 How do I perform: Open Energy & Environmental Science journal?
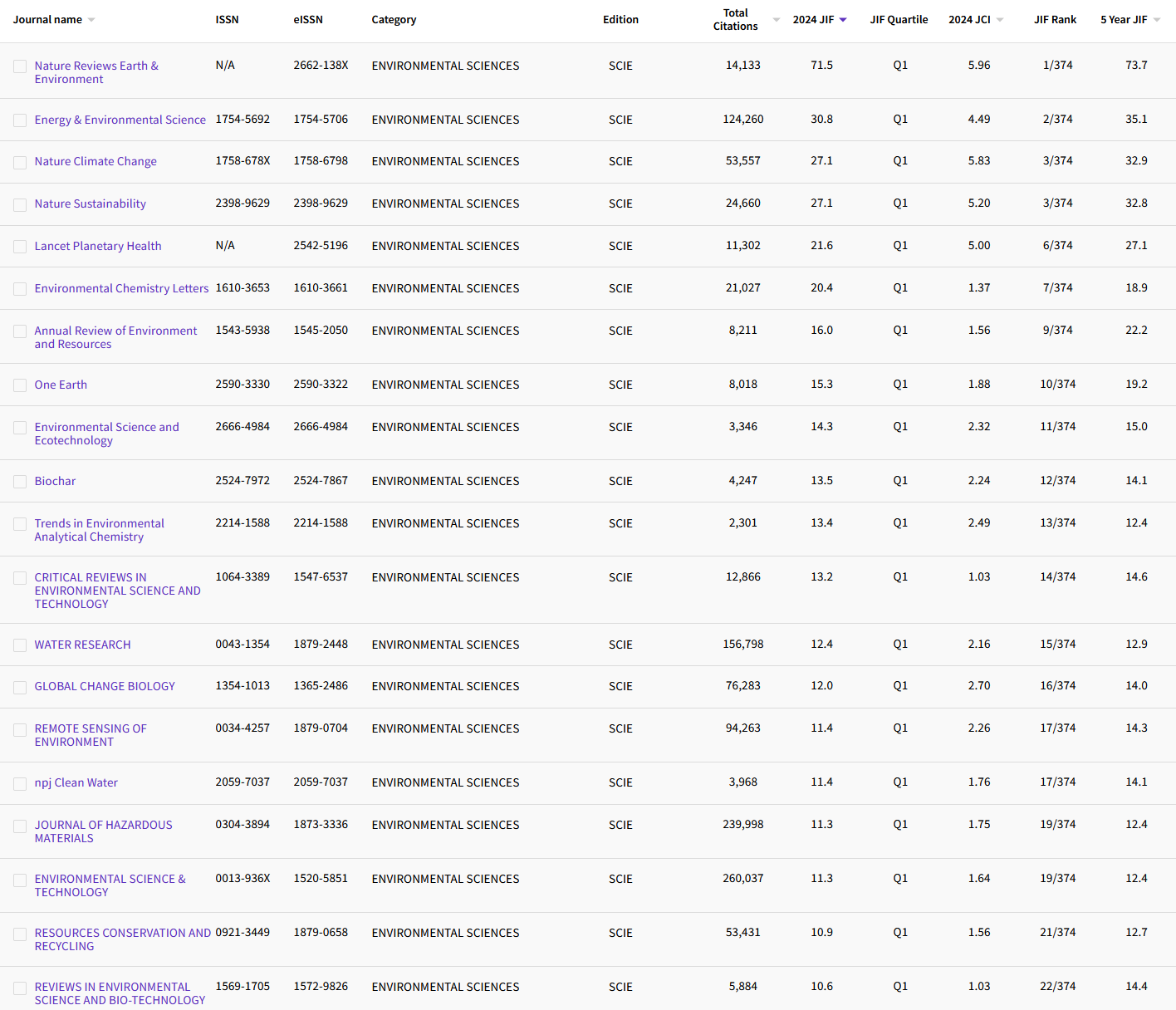pos(120,120)
